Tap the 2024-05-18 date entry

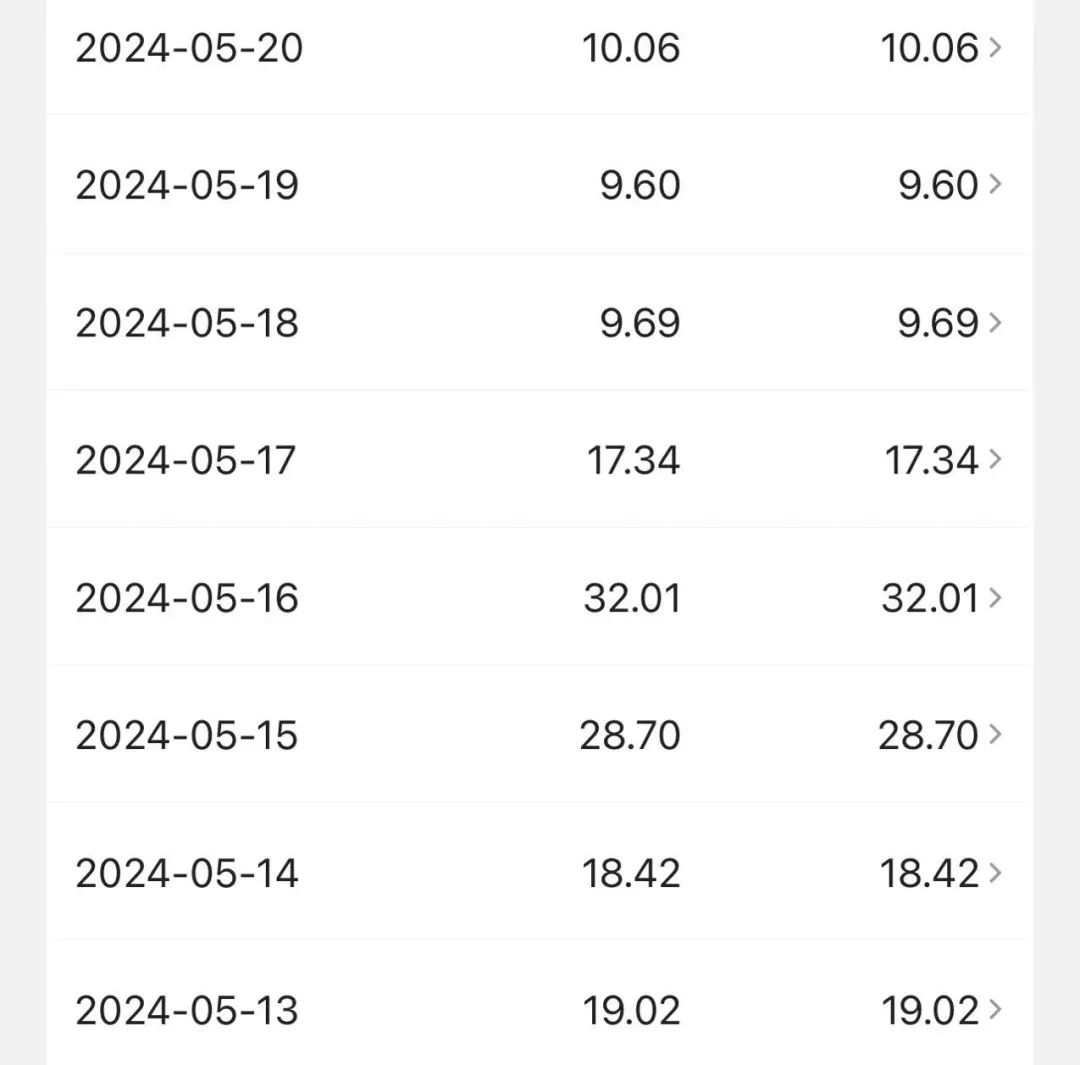[x=187, y=323]
